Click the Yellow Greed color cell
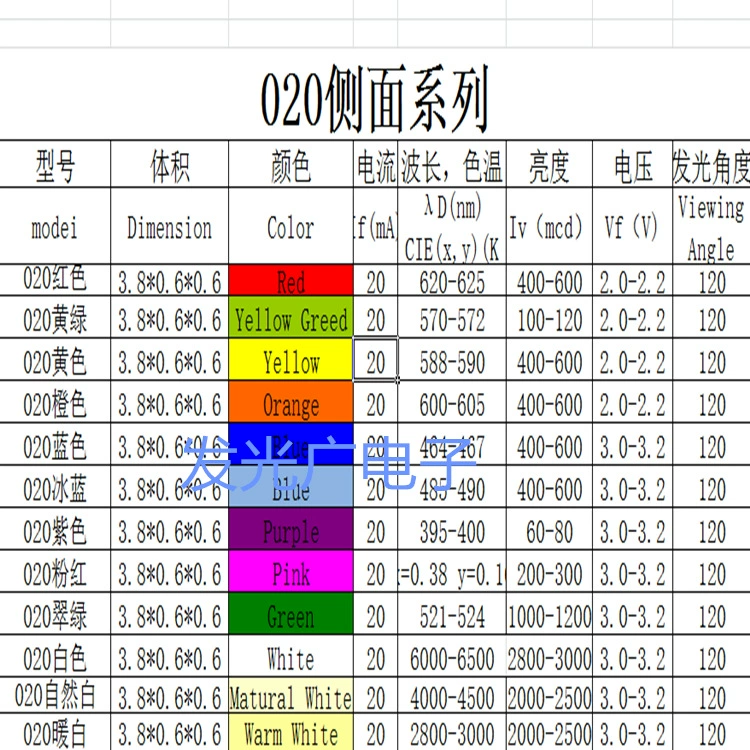Screen dimensions: 750x750 tap(291, 317)
